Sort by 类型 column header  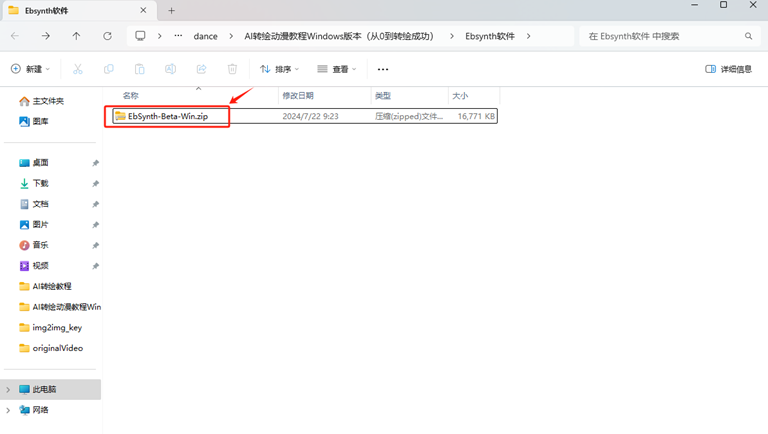[383, 96]
